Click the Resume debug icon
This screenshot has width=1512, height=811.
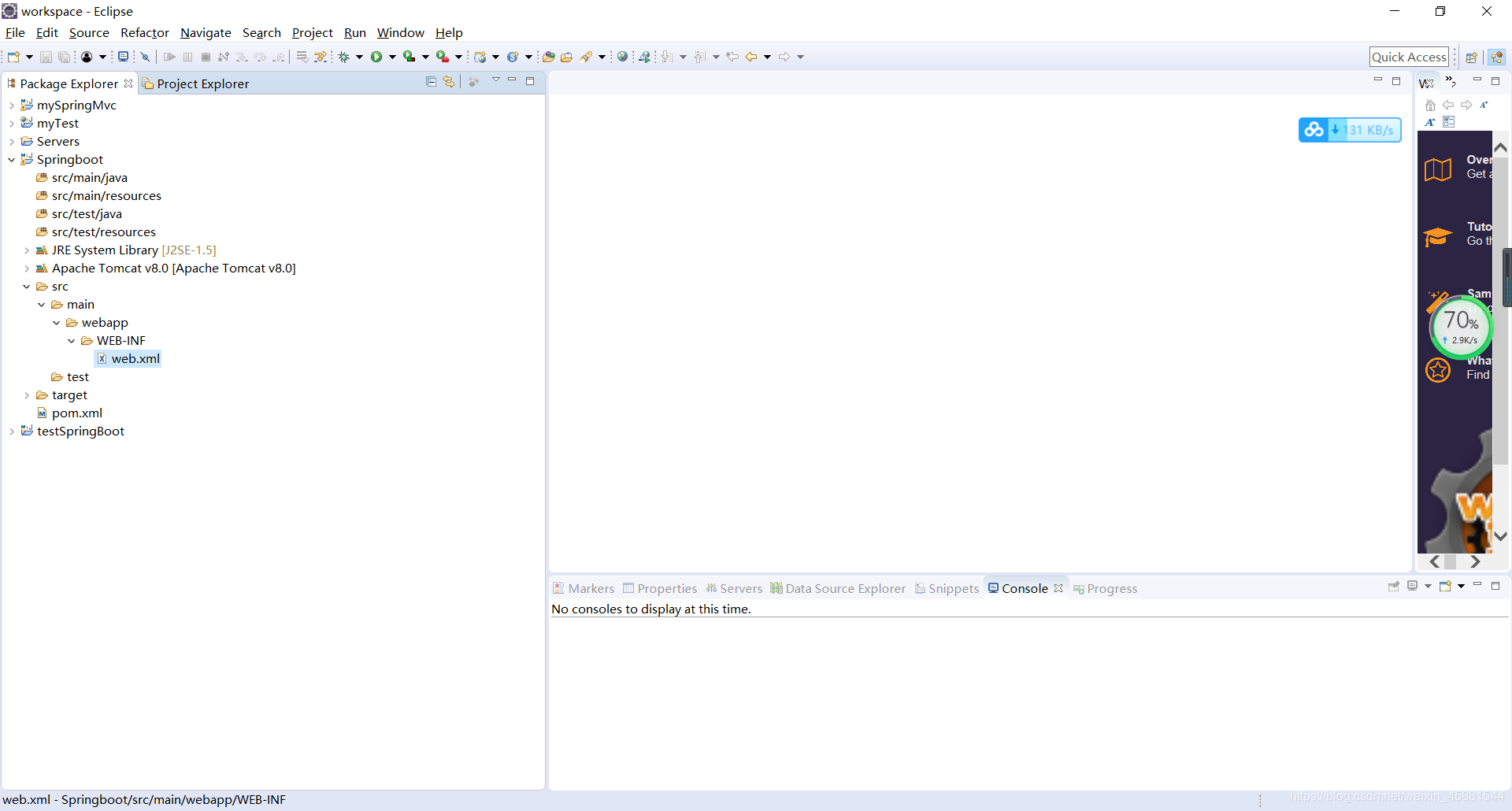pyautogui.click(x=169, y=57)
